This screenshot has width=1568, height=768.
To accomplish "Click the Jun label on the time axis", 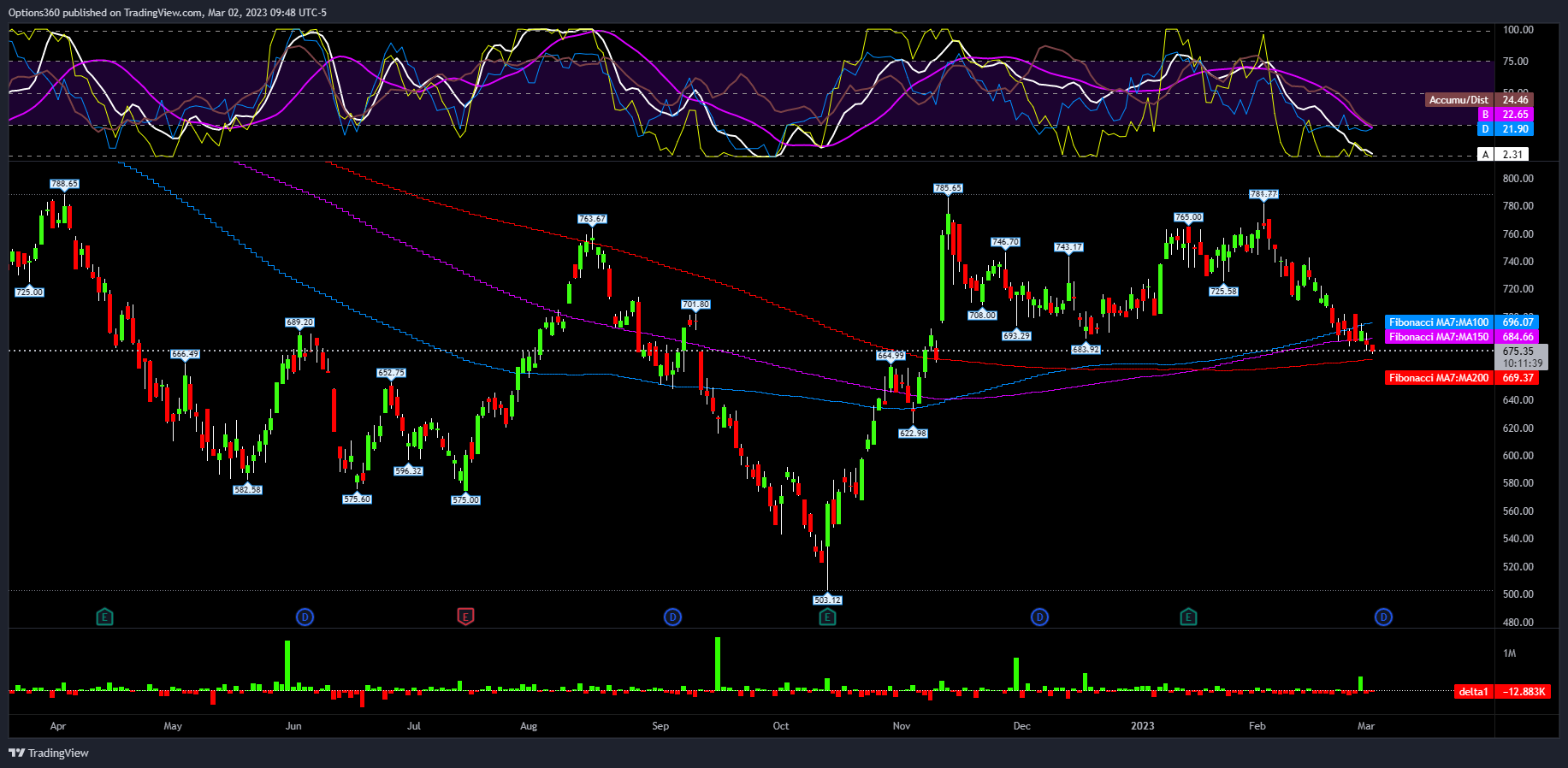I will coord(293,726).
